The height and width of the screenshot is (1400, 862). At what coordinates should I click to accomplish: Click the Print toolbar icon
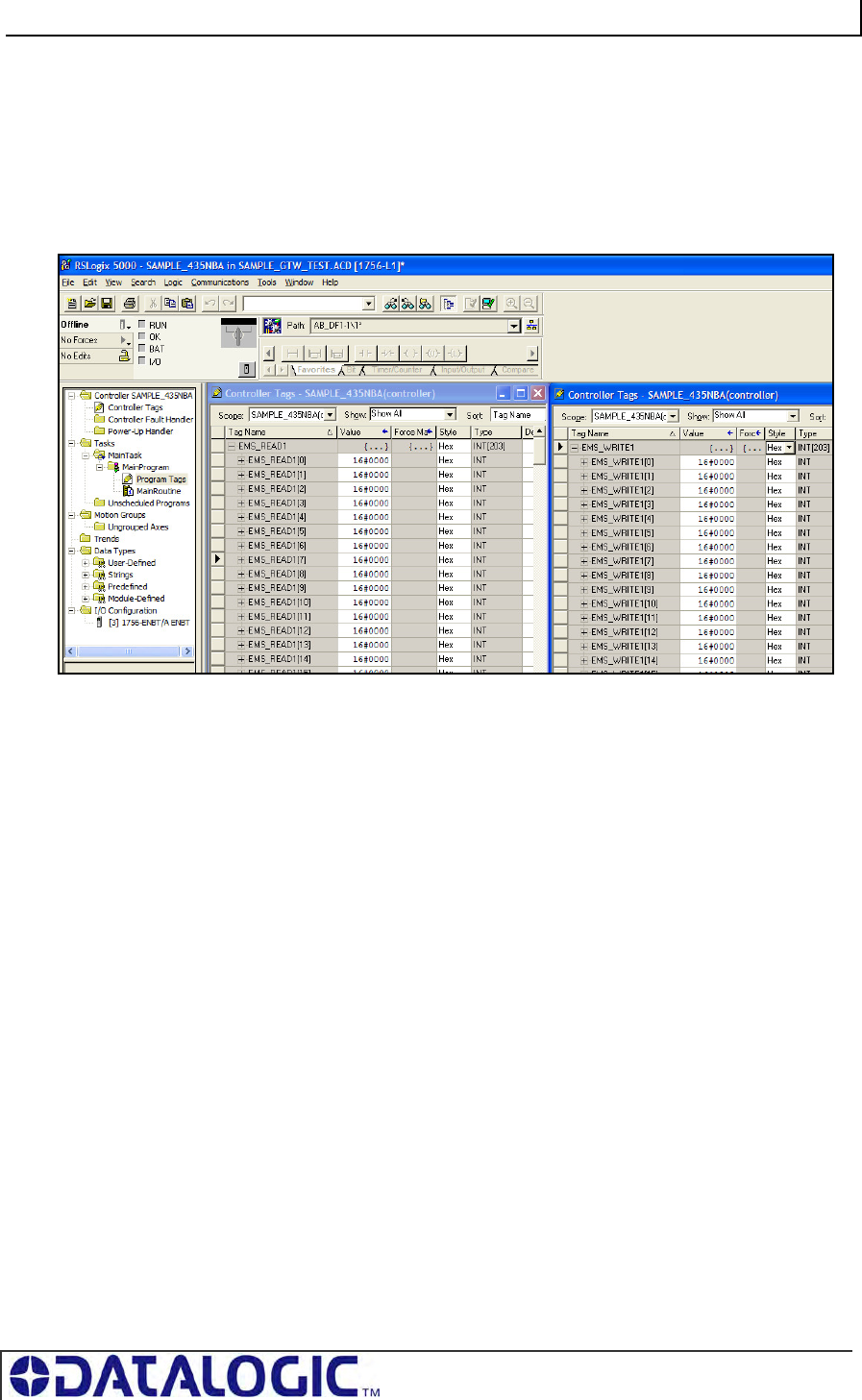(129, 303)
